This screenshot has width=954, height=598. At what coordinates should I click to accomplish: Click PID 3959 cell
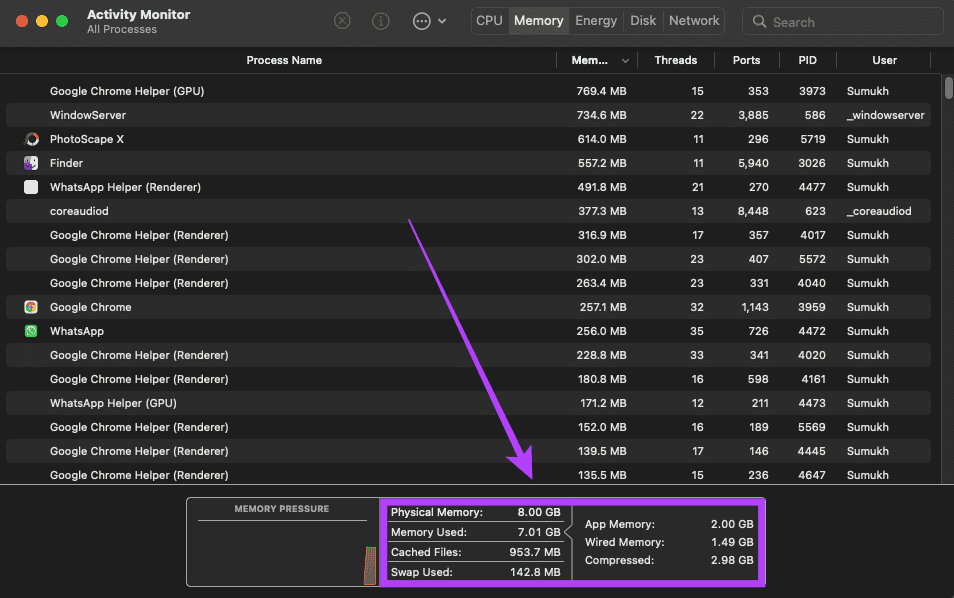click(812, 307)
